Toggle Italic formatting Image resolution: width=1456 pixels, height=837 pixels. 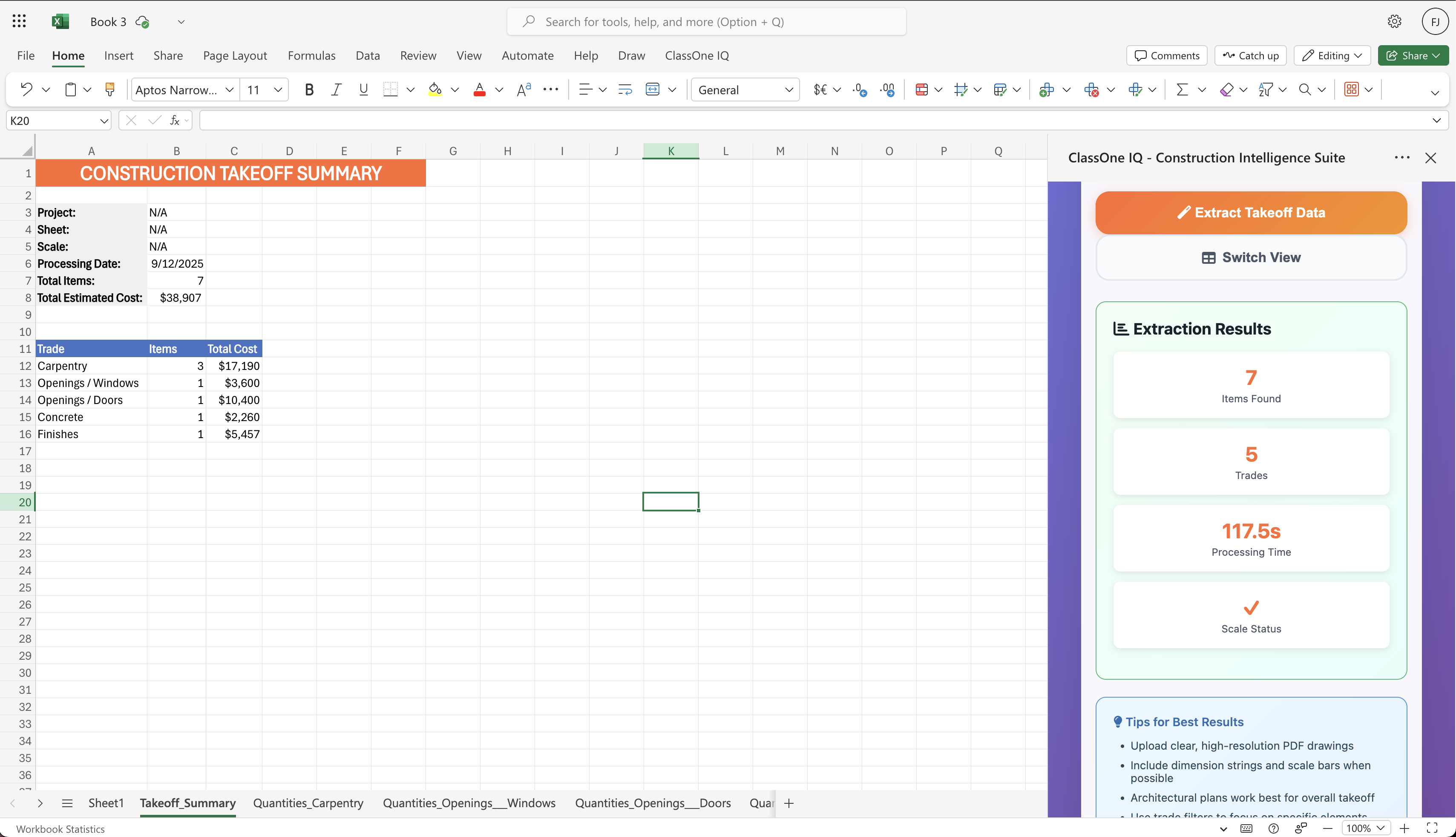(336, 89)
